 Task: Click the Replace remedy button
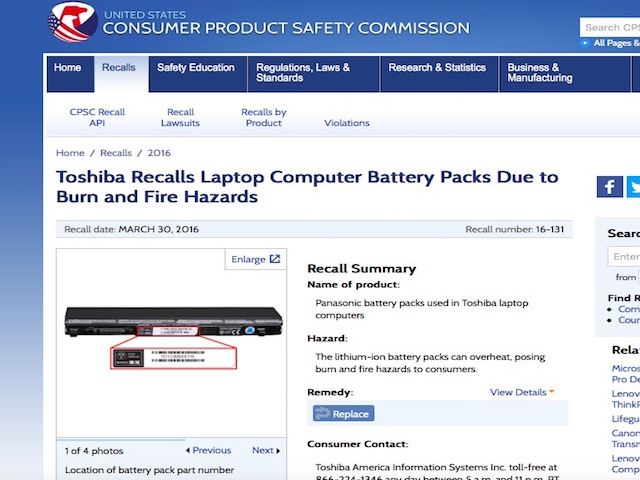(x=342, y=413)
